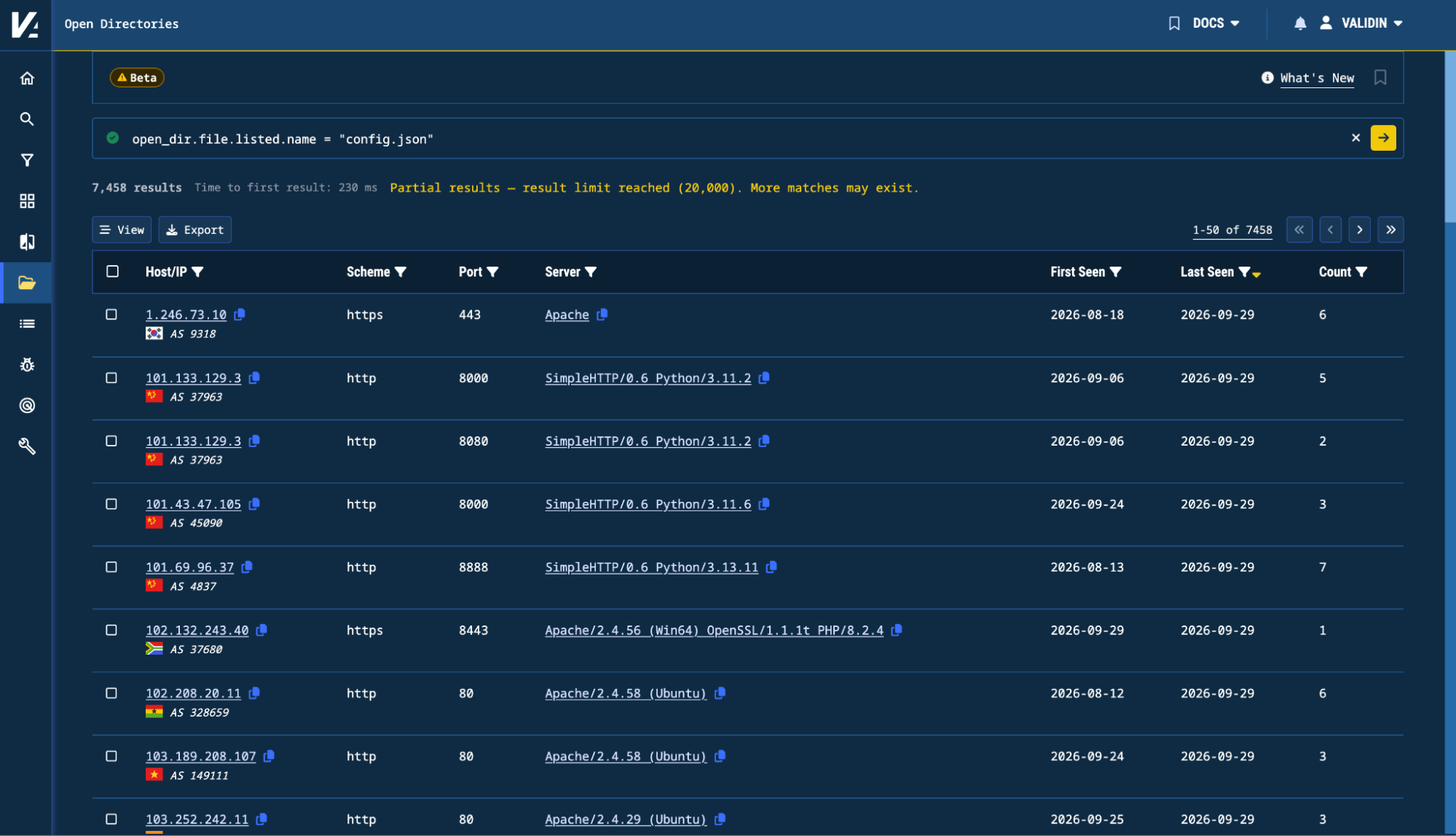Image resolution: width=1456 pixels, height=836 pixels.
Task: Toggle select-all checkbox in table header
Action: [x=112, y=272]
